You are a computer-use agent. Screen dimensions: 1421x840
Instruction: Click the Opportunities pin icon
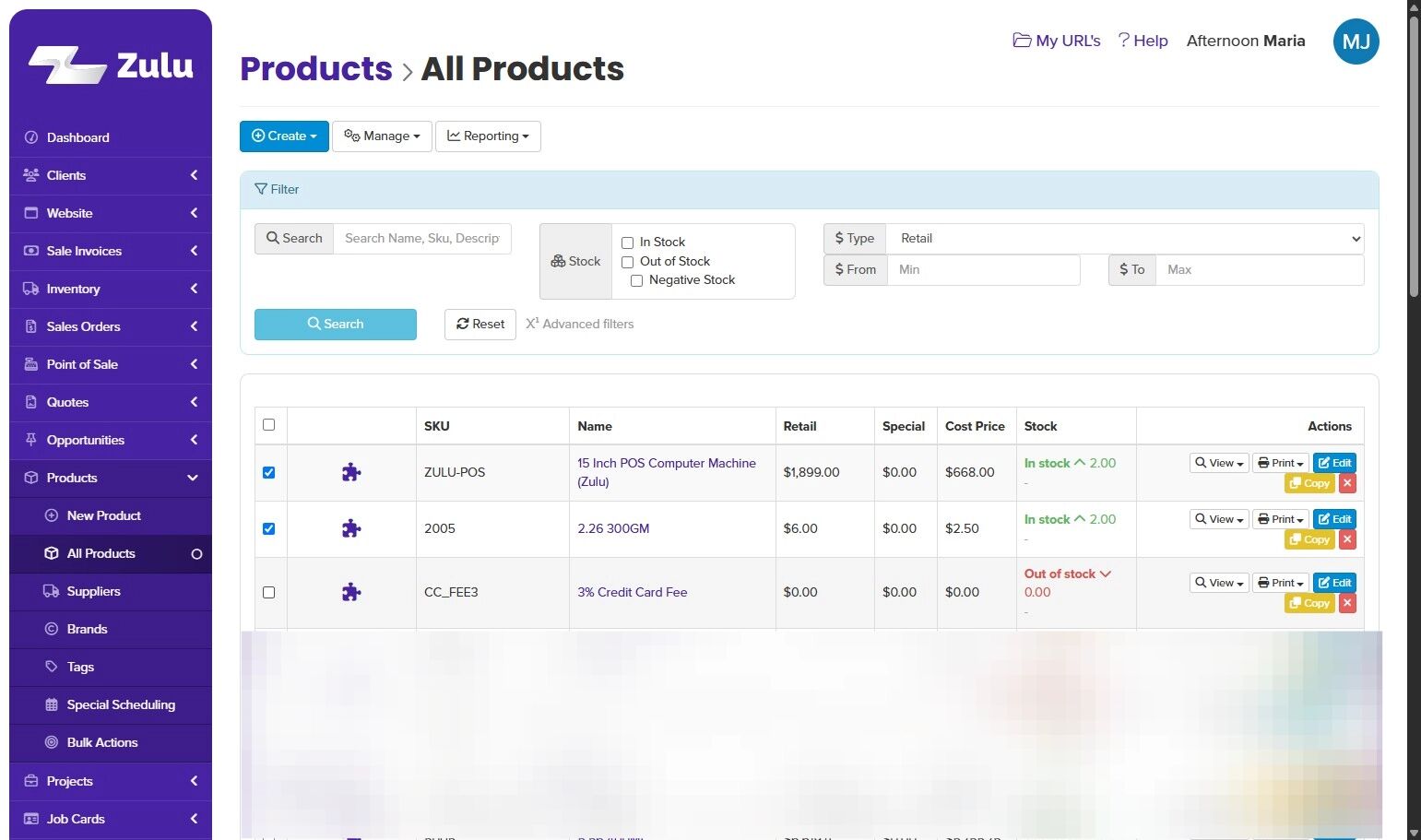pyautogui.click(x=30, y=440)
